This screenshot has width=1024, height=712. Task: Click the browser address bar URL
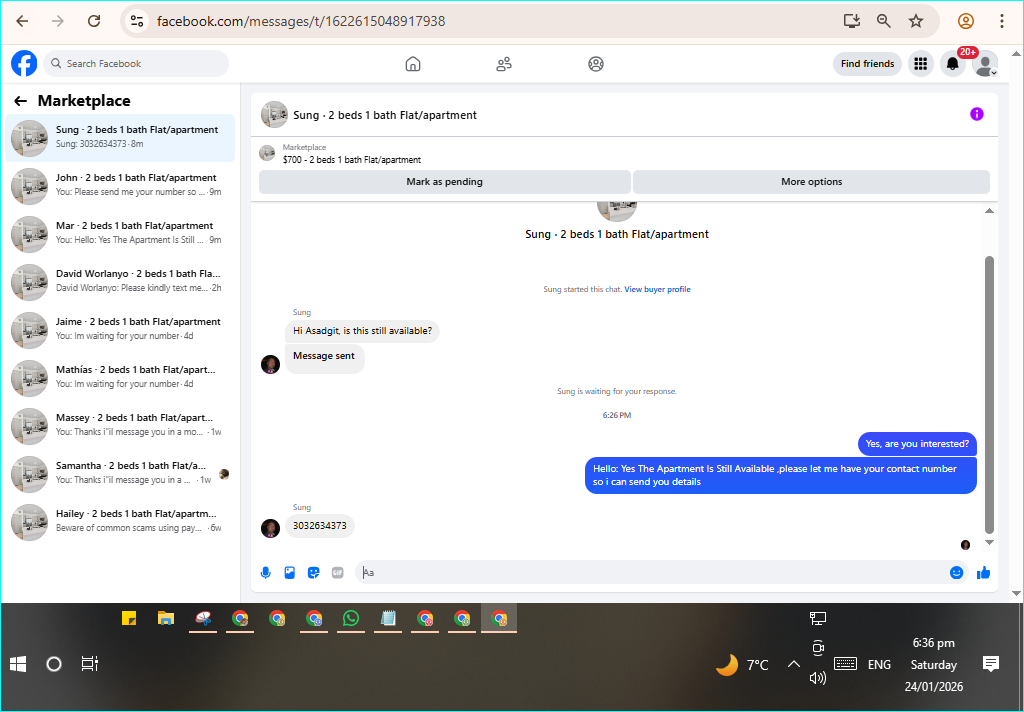coord(301,22)
